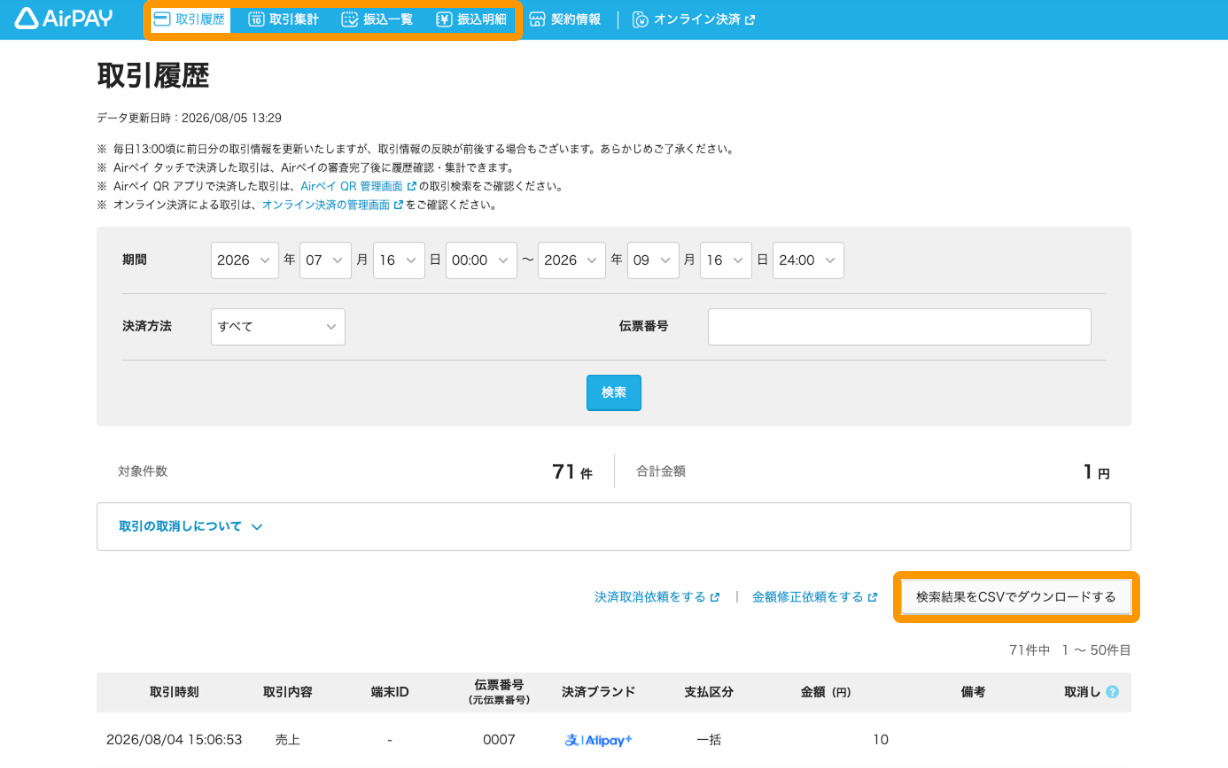Click the 取引履歴 tab icon
The width and height of the screenshot is (1228, 768).
162,19
